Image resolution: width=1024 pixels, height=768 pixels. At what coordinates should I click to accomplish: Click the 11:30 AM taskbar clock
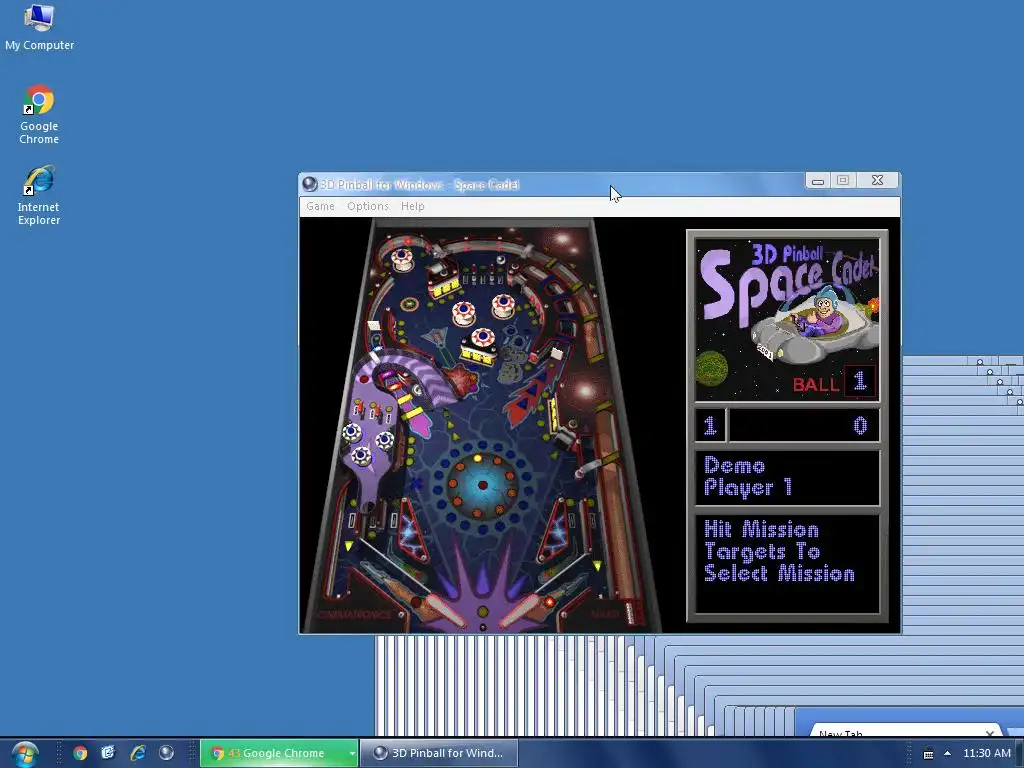987,753
